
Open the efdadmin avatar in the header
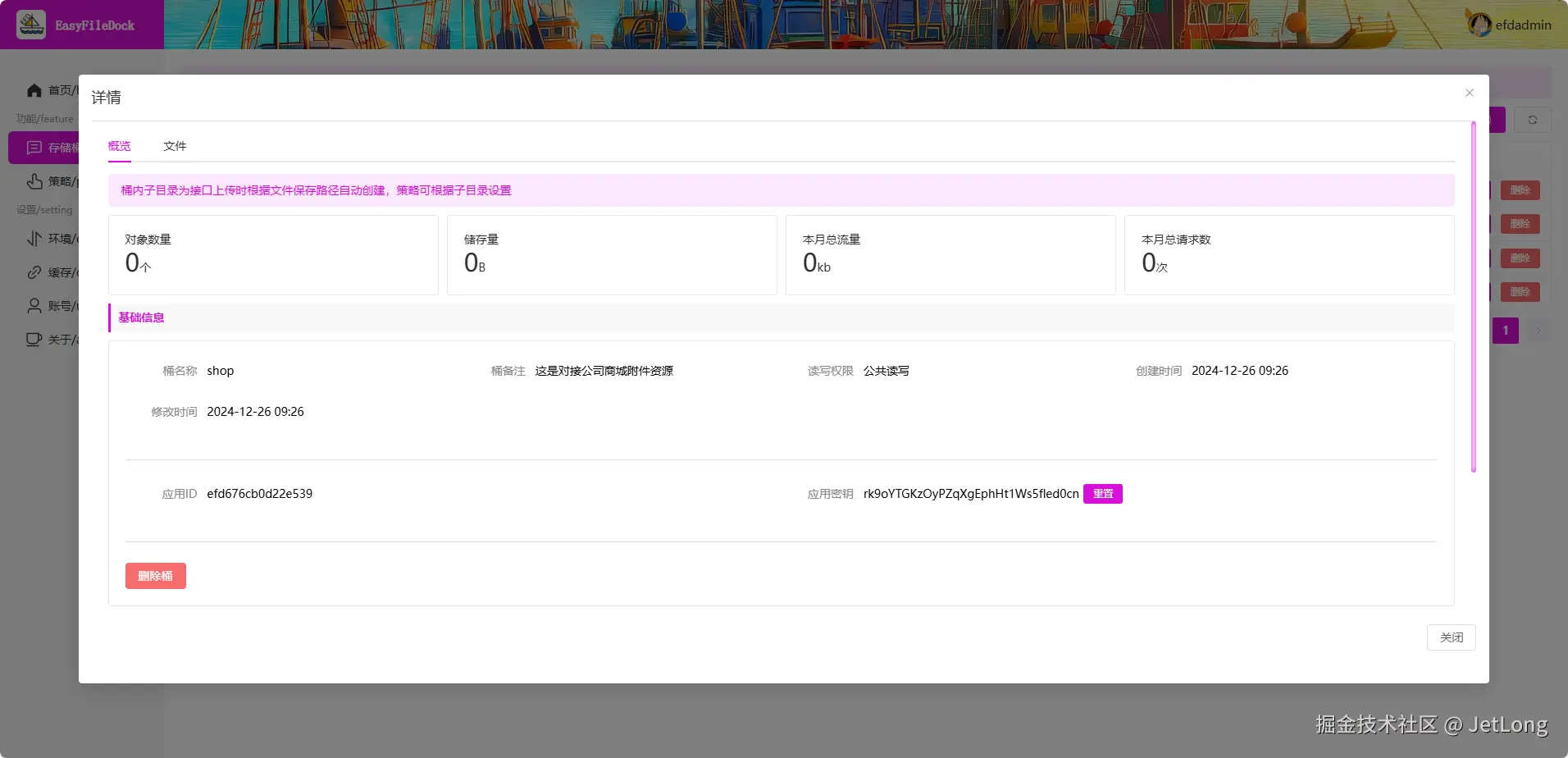point(1480,25)
